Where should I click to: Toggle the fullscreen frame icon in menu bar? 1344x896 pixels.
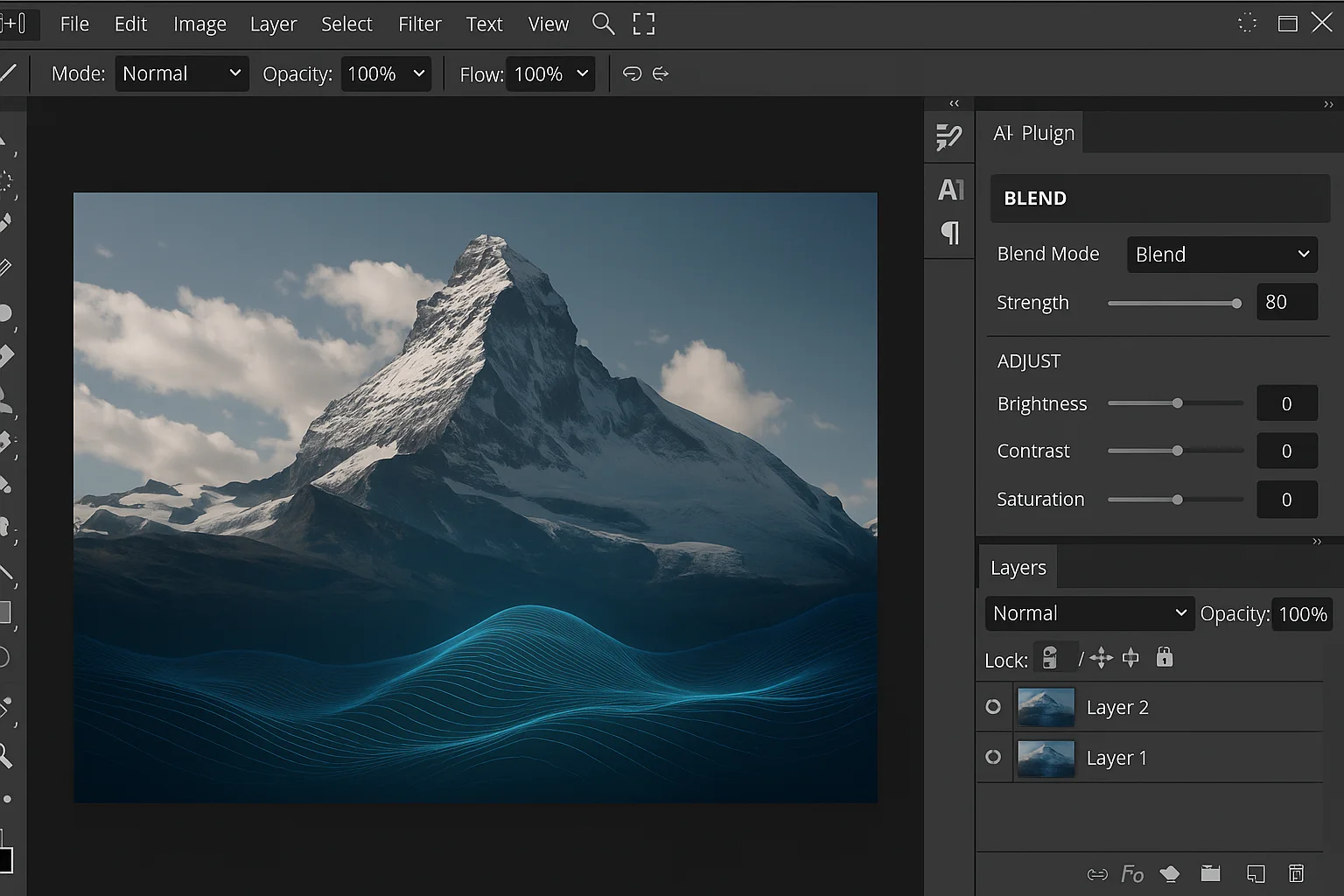tap(644, 24)
